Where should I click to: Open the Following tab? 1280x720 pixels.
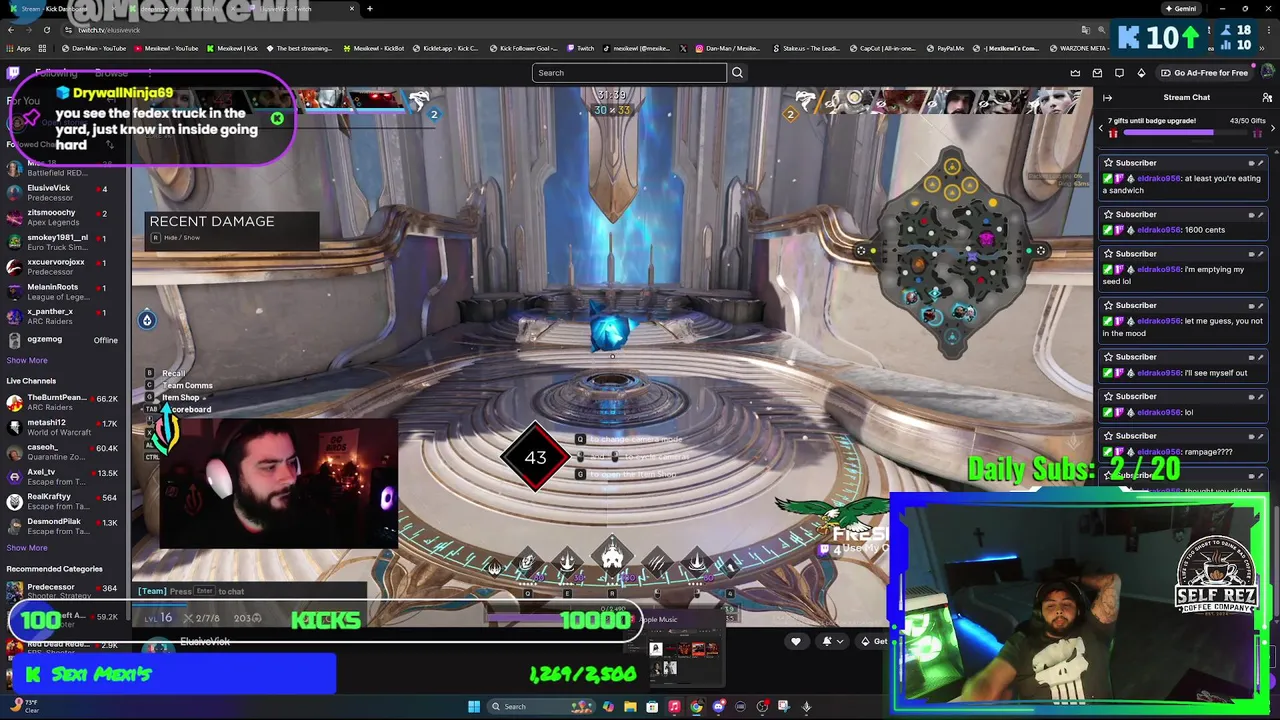coord(56,73)
